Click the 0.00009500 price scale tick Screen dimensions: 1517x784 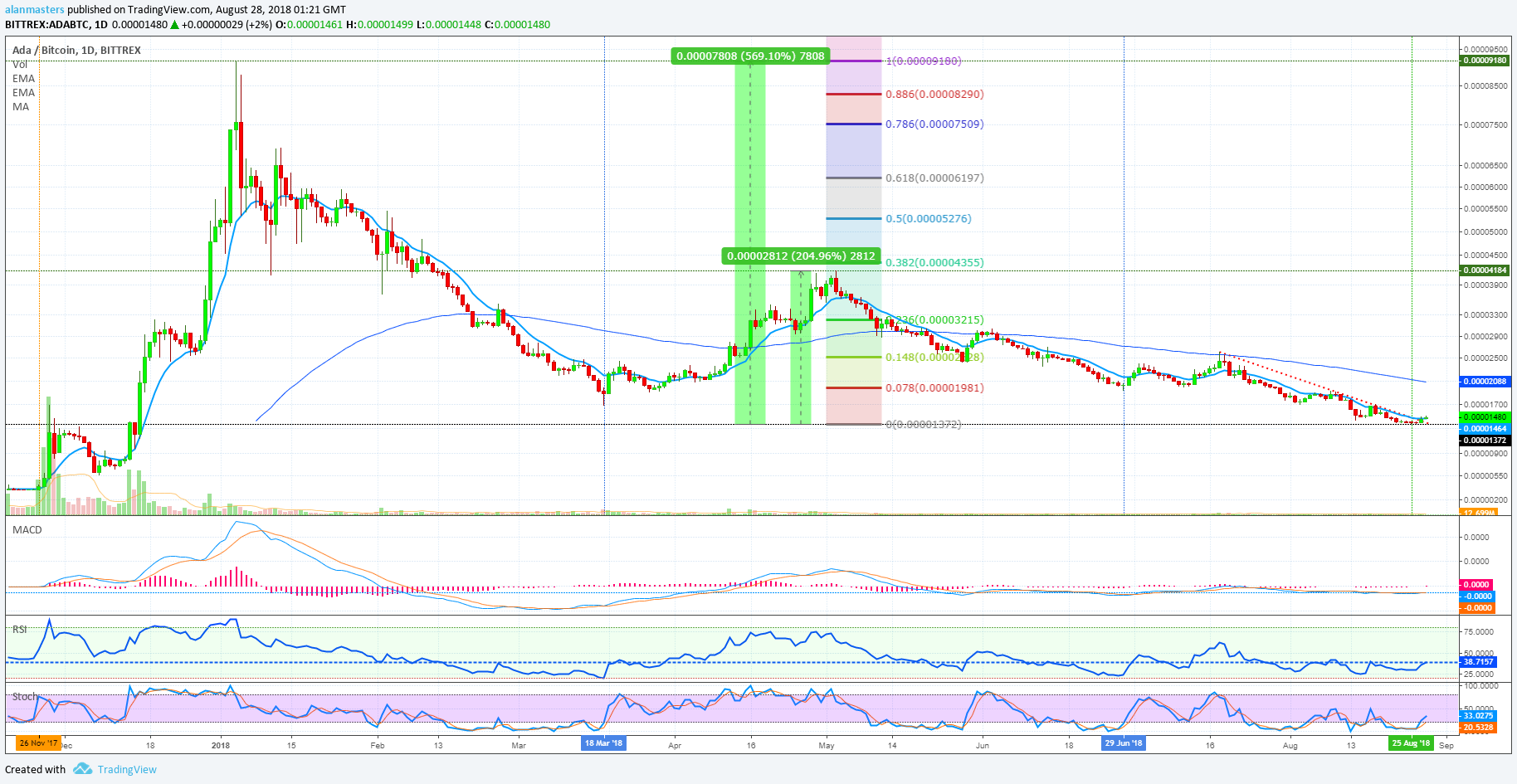[x=1485, y=50]
